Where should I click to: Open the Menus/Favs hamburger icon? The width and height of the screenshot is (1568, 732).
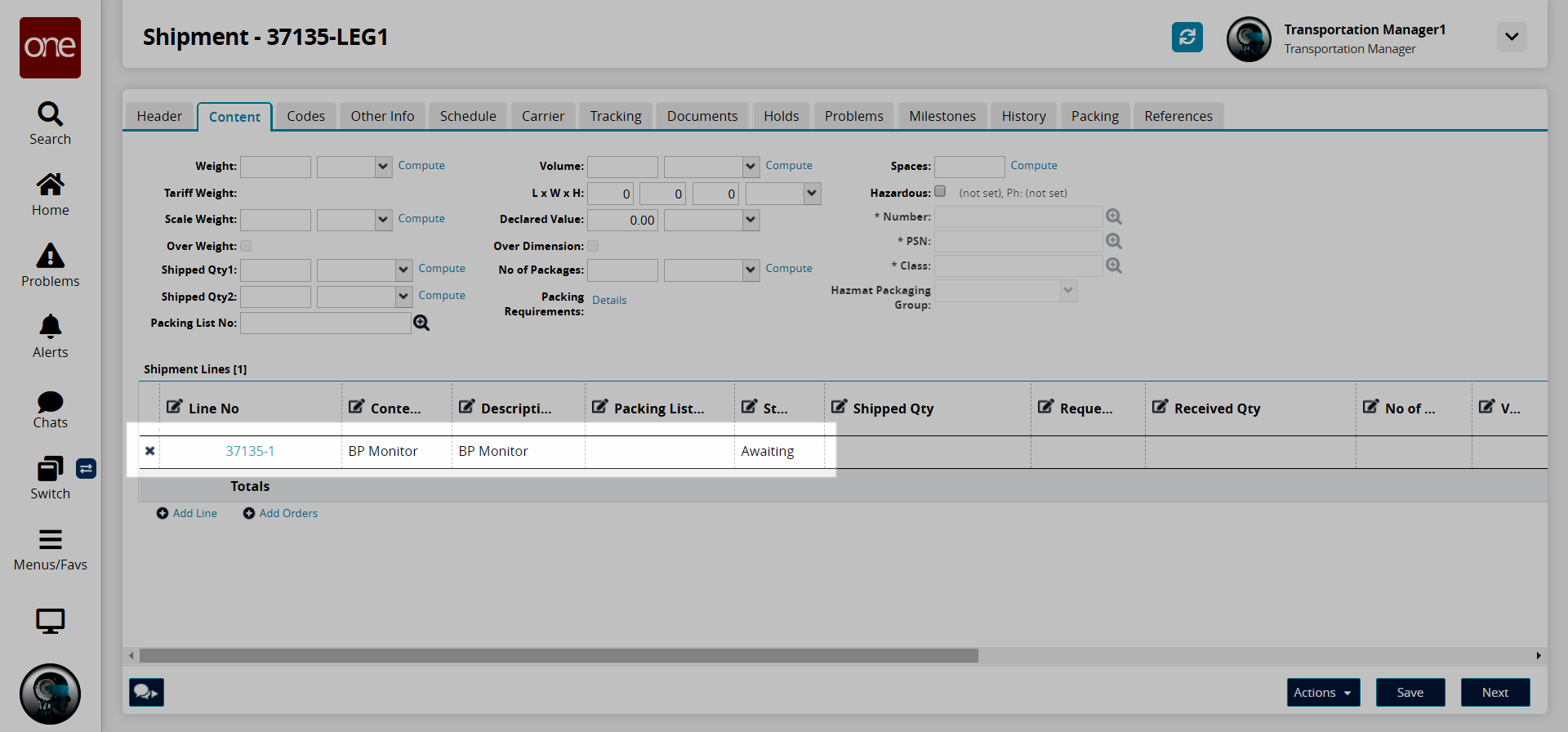[50, 548]
